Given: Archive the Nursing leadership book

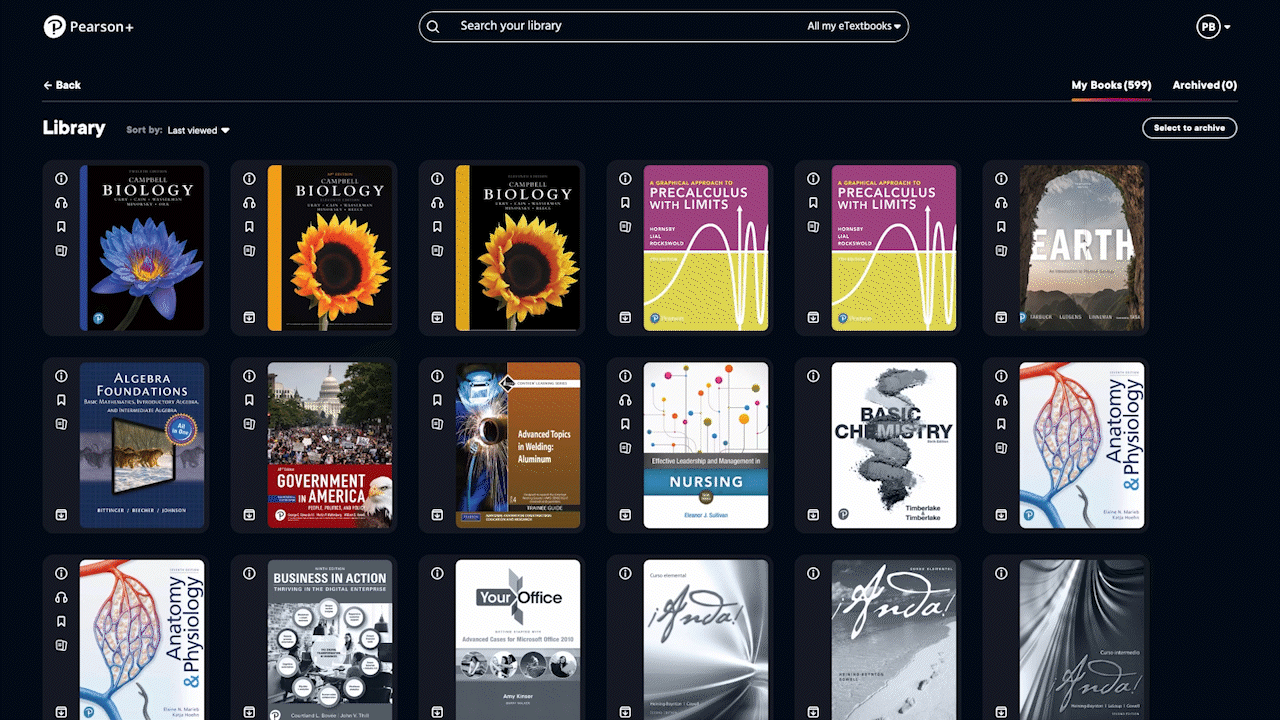Looking at the screenshot, I should point(625,515).
